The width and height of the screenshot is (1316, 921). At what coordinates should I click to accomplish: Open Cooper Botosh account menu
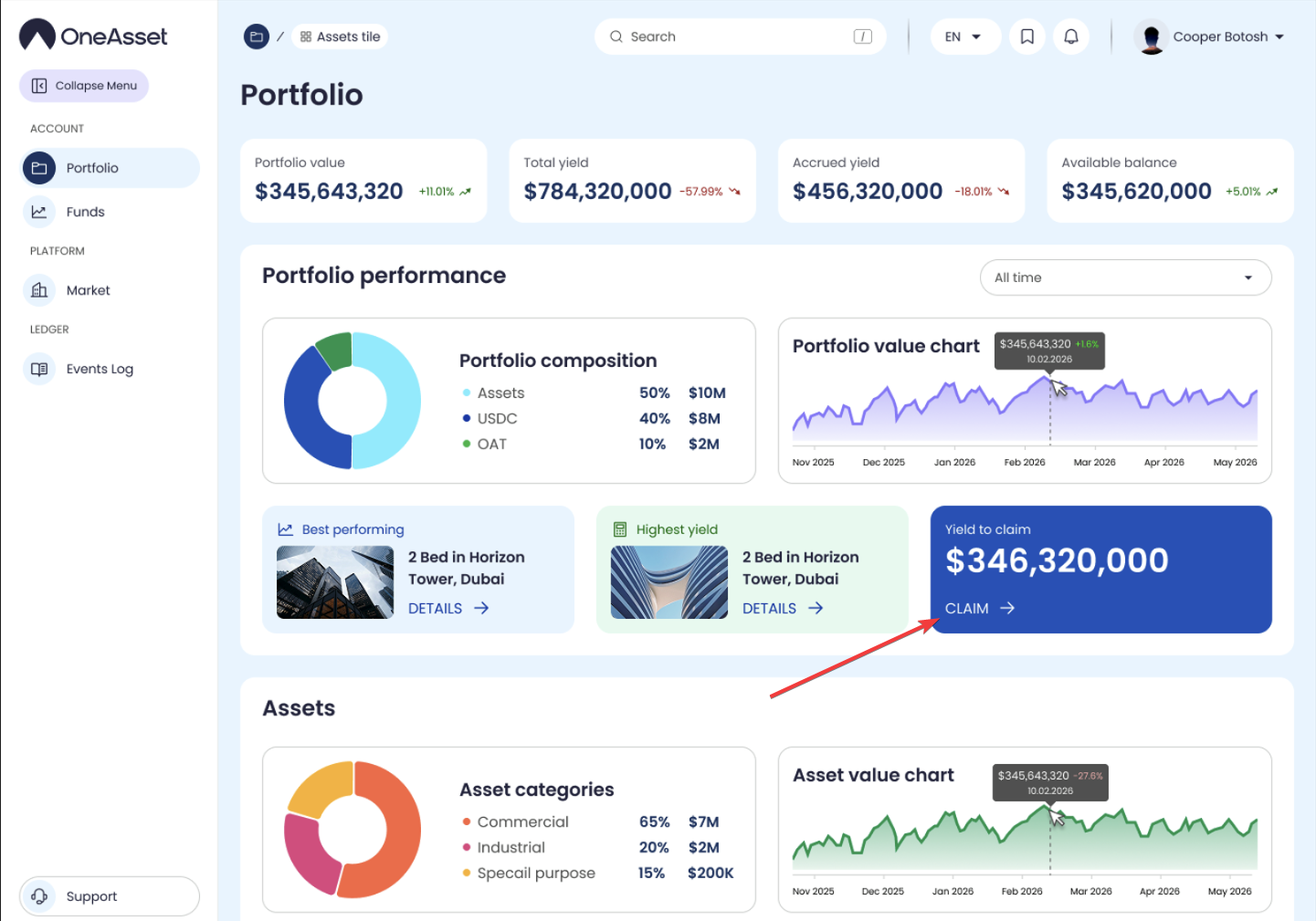[x=1211, y=37]
